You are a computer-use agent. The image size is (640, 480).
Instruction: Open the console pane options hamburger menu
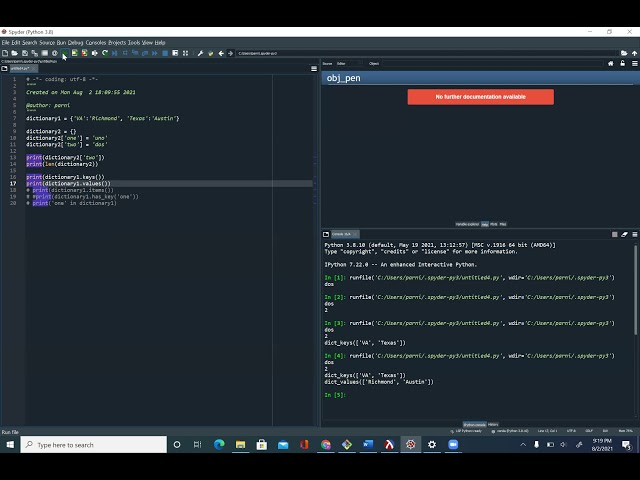click(x=635, y=234)
